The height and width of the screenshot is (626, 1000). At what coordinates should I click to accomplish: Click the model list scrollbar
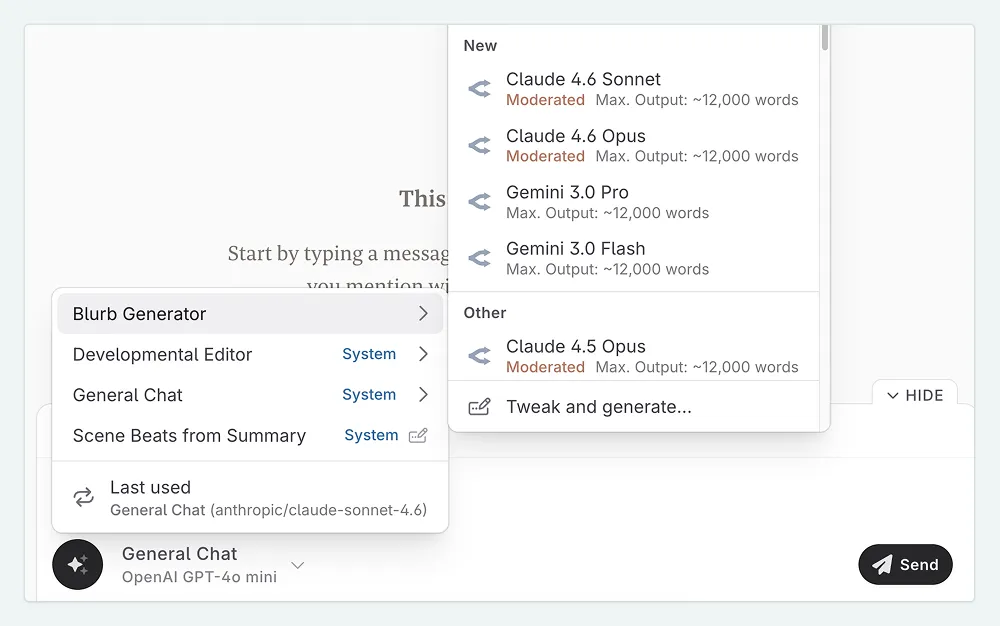[x=825, y=38]
